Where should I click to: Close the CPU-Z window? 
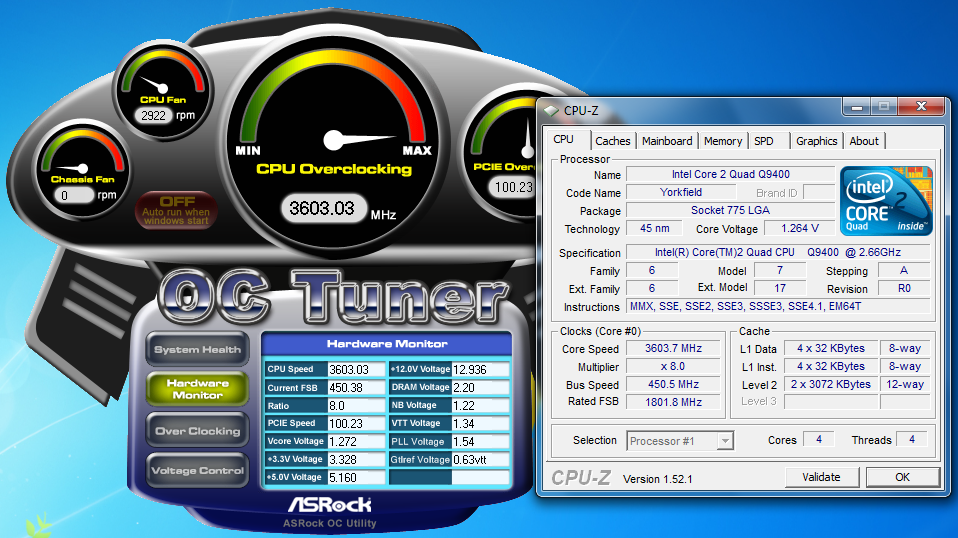[921, 107]
